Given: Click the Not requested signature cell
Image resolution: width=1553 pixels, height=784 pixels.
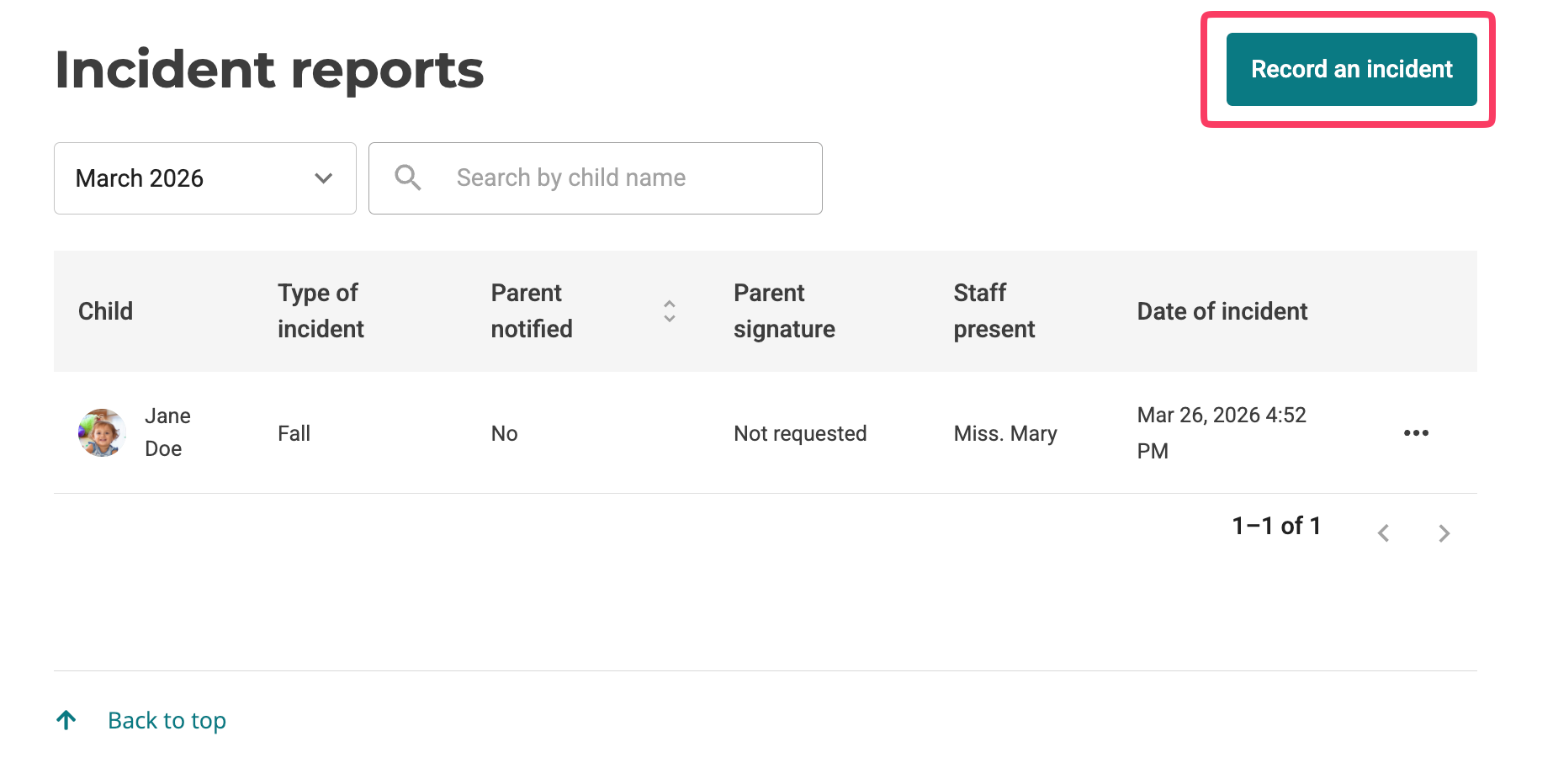Looking at the screenshot, I should [800, 433].
